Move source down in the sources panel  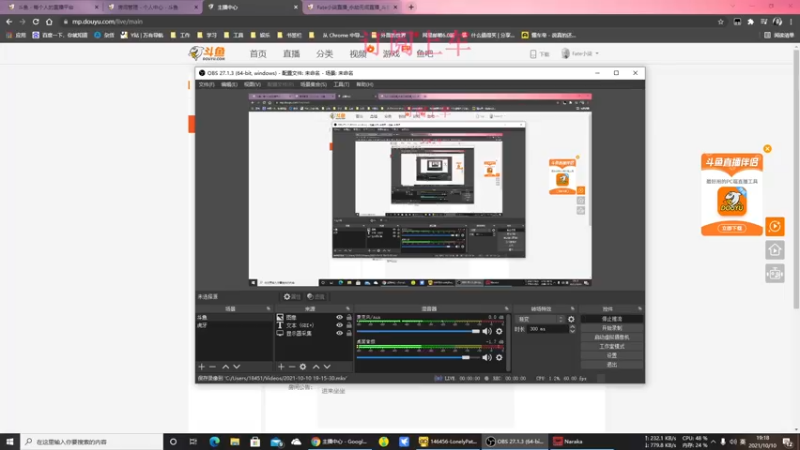pyautogui.click(x=327, y=367)
